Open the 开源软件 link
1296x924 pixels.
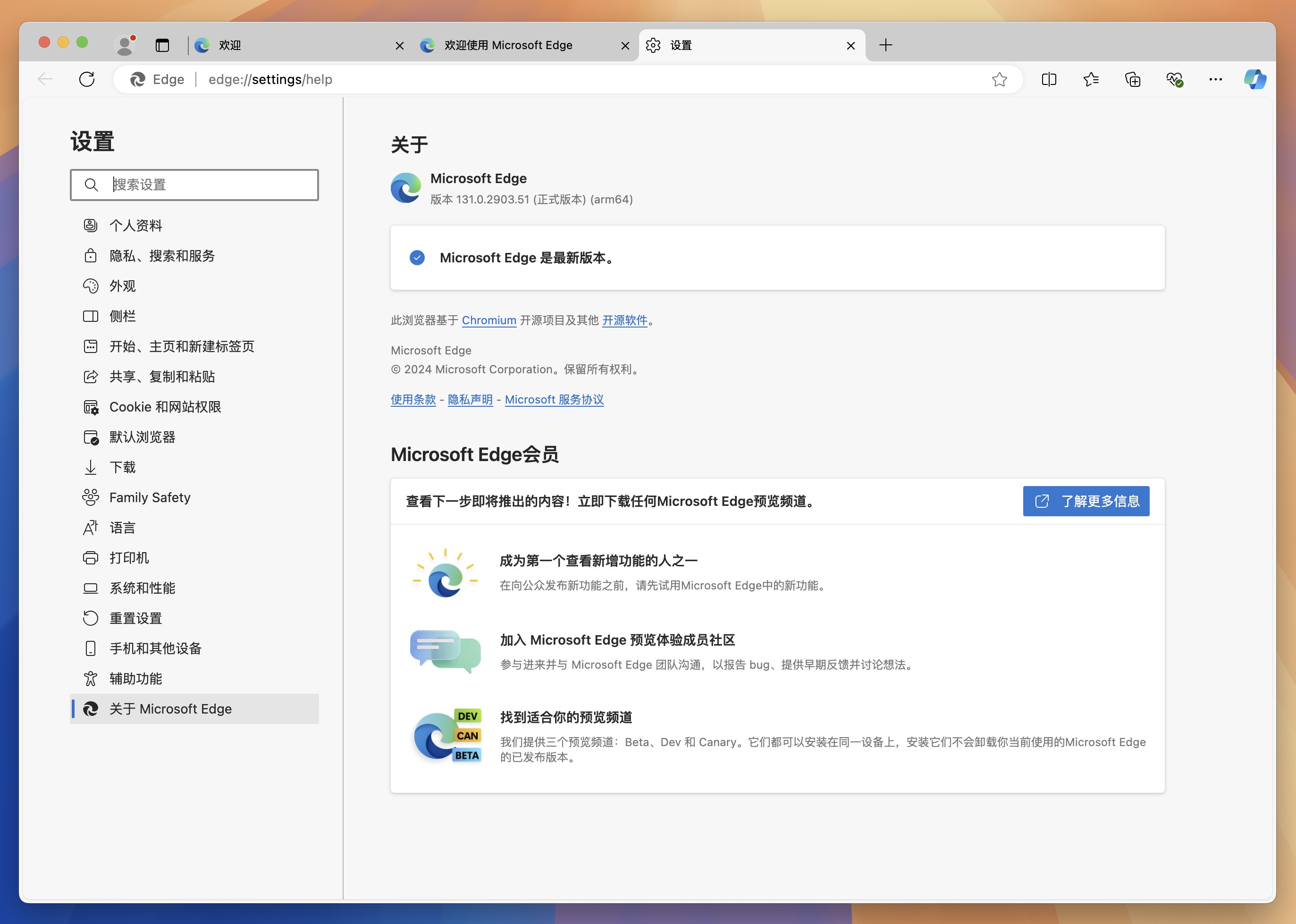pos(625,320)
